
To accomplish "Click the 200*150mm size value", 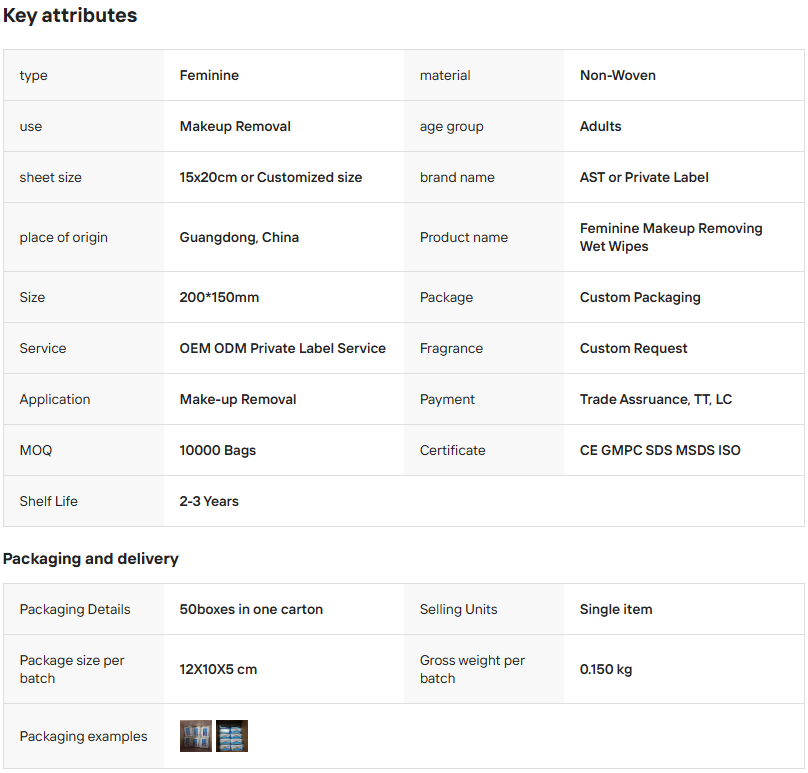I will point(219,297).
